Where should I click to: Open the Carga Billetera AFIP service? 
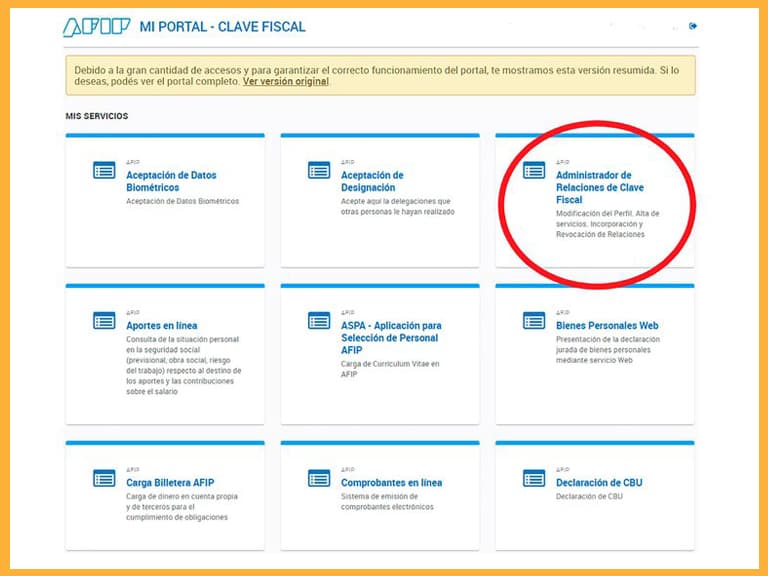tap(170, 483)
